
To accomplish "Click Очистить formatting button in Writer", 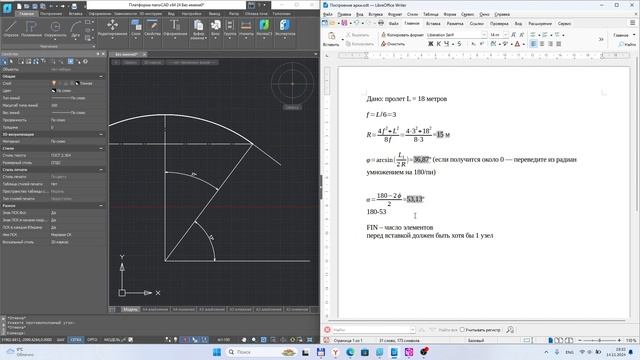I will pos(393,44).
